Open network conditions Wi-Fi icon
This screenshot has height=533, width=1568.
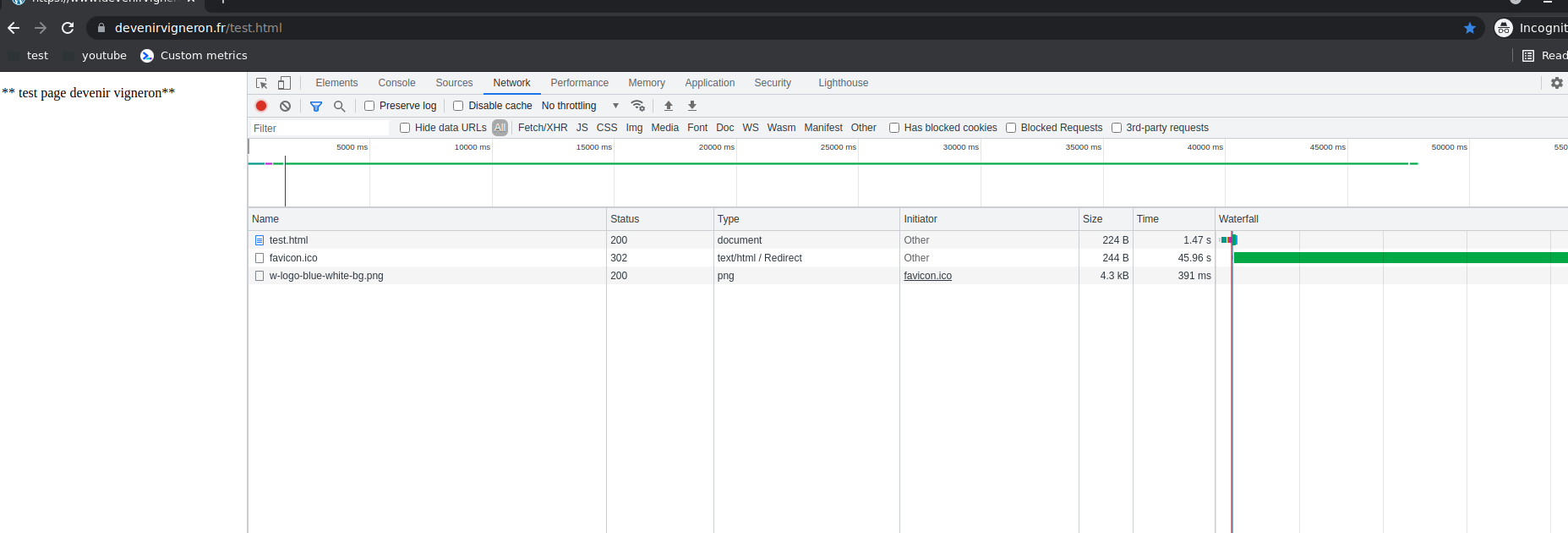coord(638,106)
